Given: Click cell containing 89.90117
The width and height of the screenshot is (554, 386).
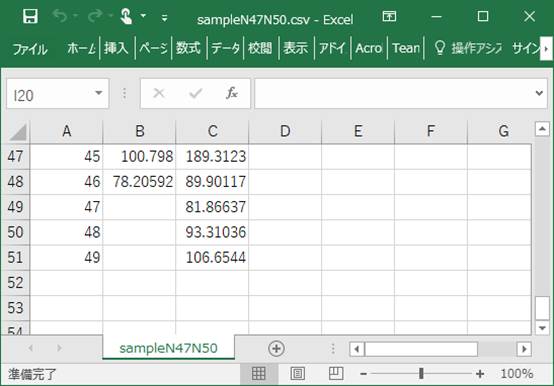Looking at the screenshot, I should [212, 182].
